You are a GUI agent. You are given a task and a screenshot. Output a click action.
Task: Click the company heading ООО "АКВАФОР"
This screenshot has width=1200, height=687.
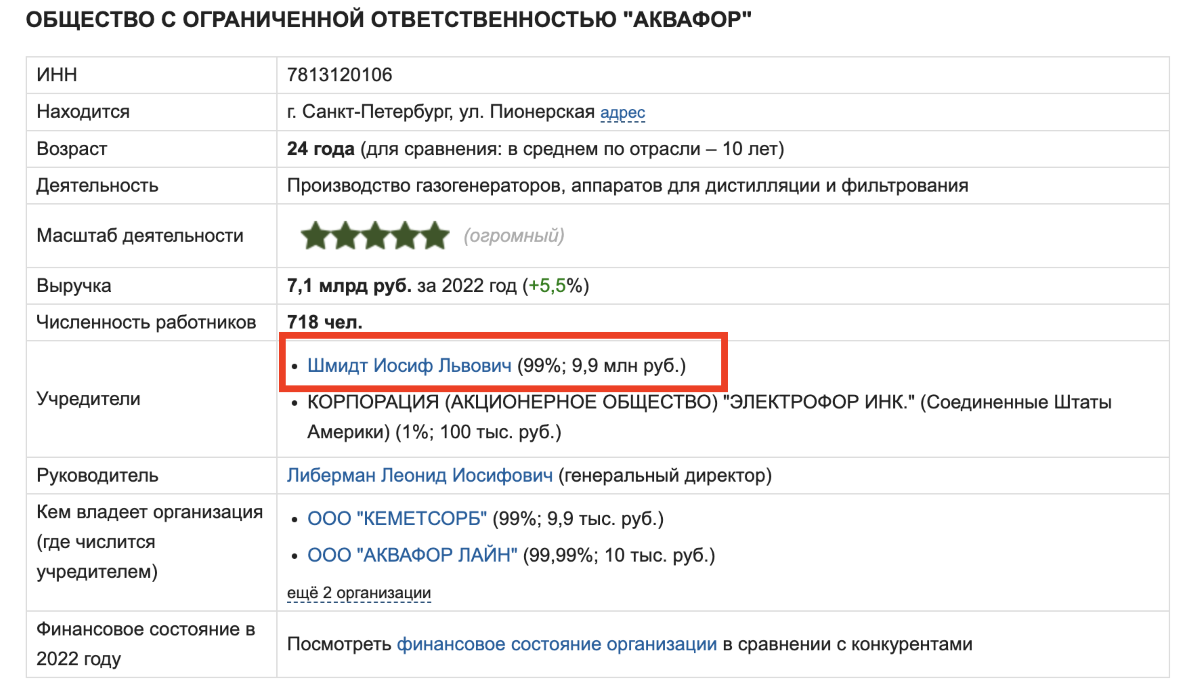(x=388, y=20)
